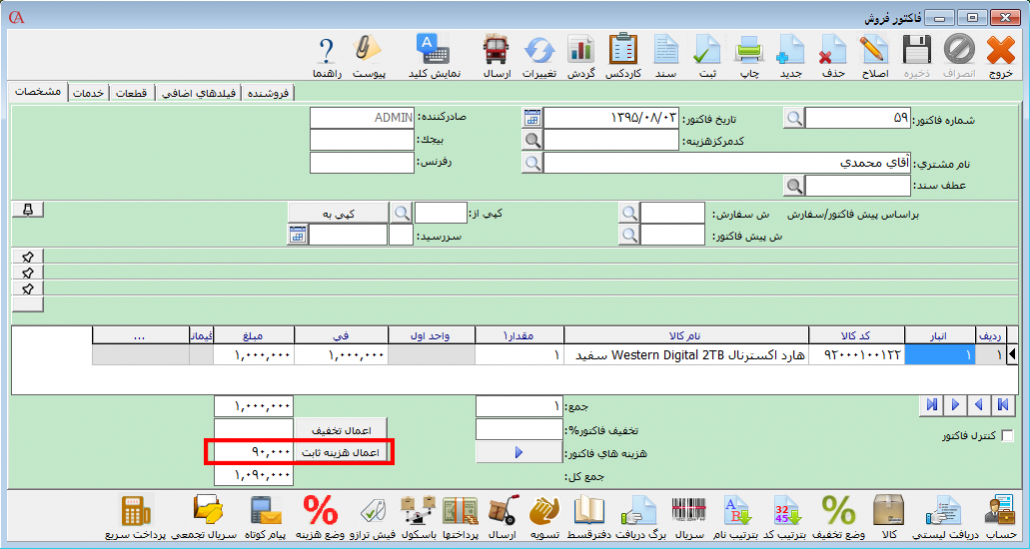
Task: Open the calendar picker for تاریخ فاکتور
Action: point(532,118)
